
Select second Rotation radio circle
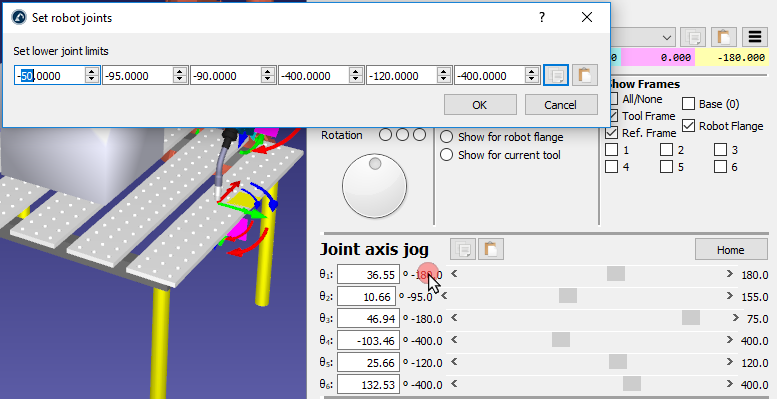coord(402,135)
